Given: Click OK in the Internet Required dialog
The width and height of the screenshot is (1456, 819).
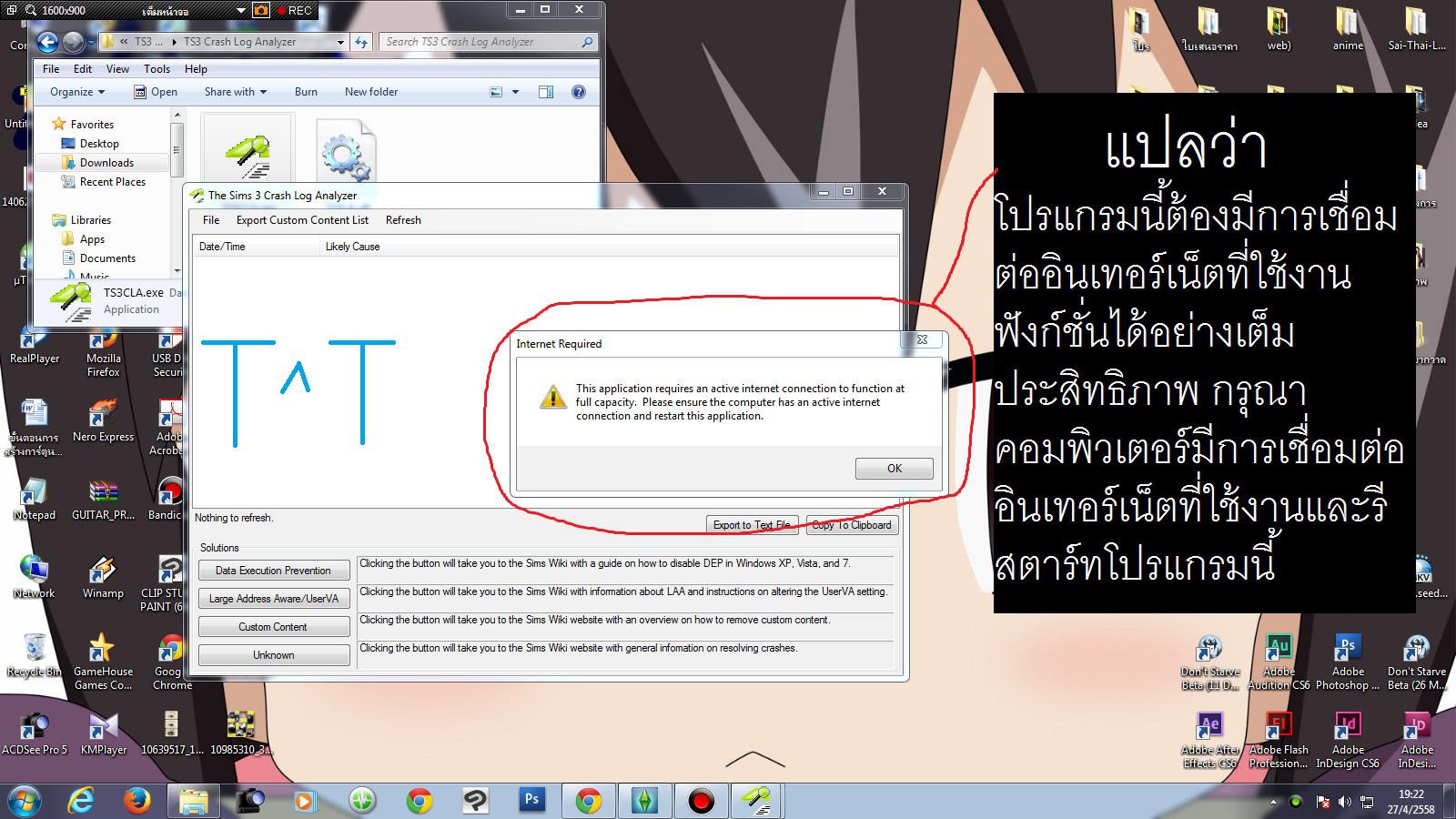Looking at the screenshot, I should point(894,468).
